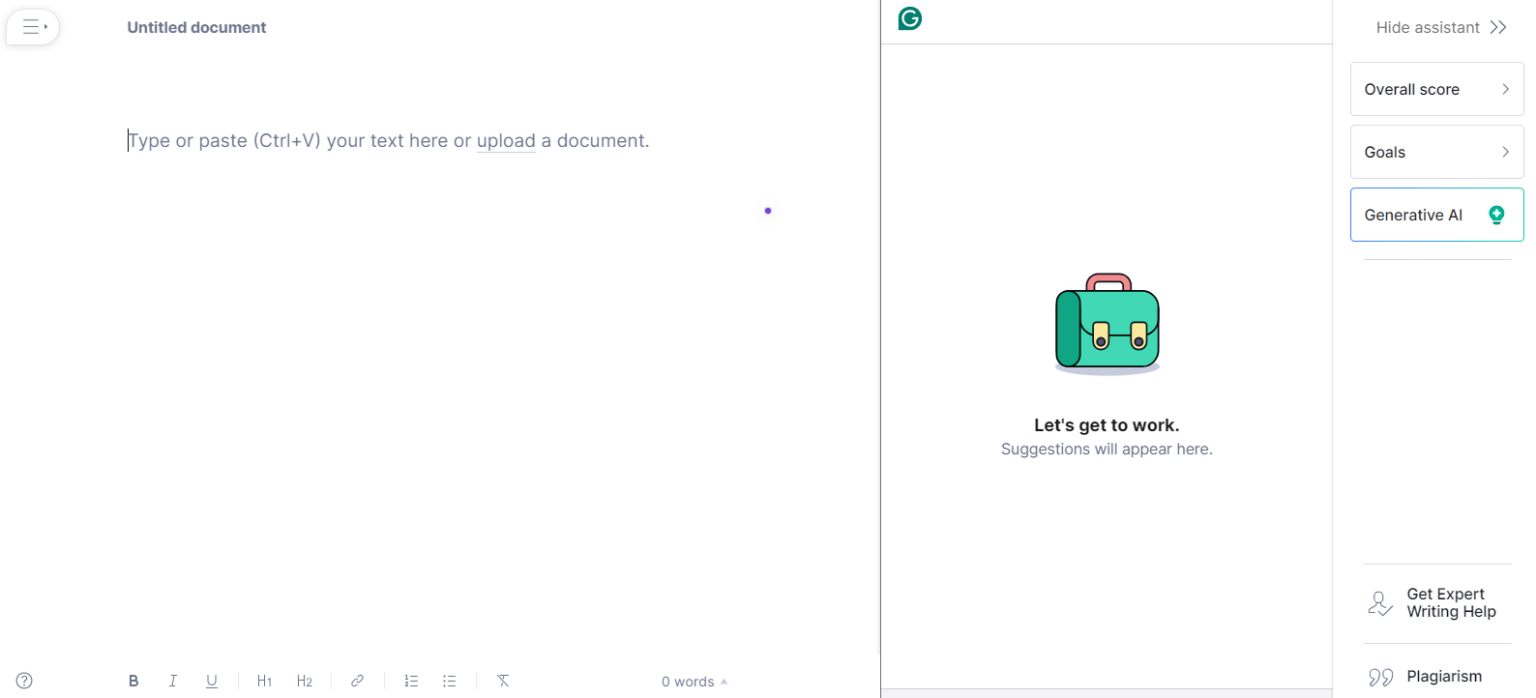Screen dimensions: 1536x698
Task: Apply underline formatting
Action: point(211,681)
